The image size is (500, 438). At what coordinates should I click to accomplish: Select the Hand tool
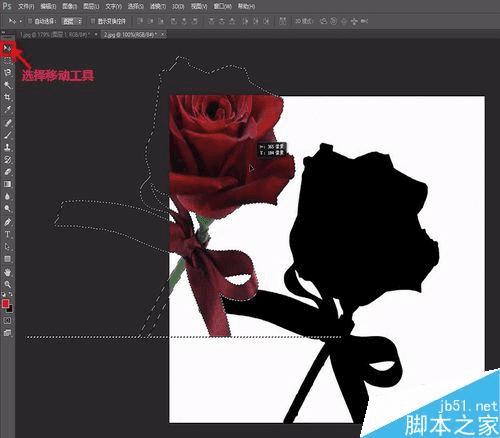[7, 272]
